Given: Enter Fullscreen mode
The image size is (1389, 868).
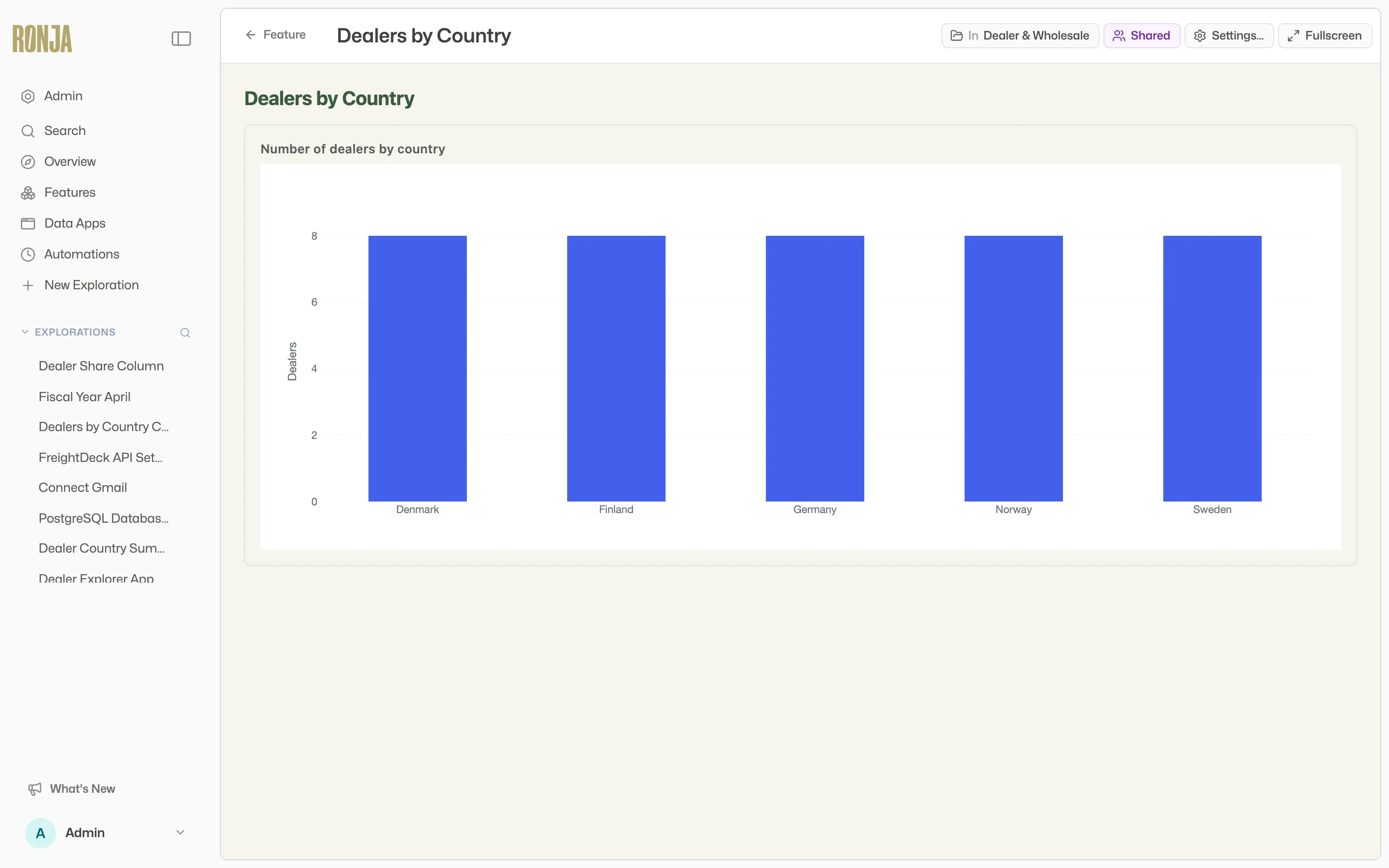Looking at the screenshot, I should click(x=1325, y=36).
